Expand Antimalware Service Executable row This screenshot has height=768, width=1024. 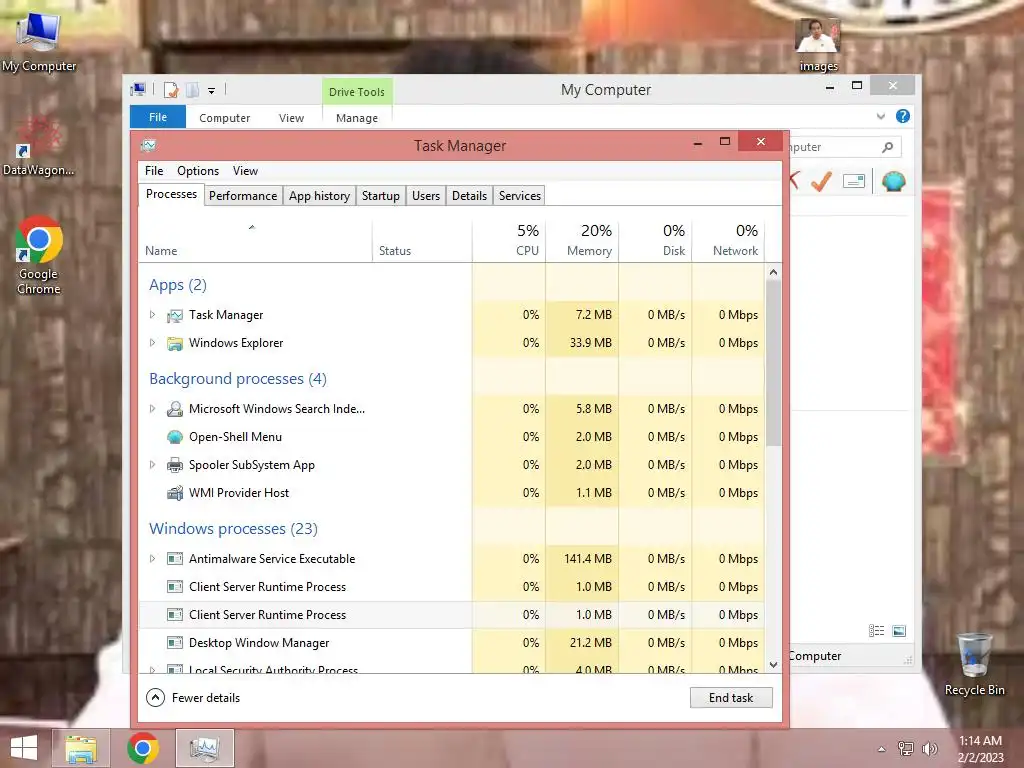152,559
